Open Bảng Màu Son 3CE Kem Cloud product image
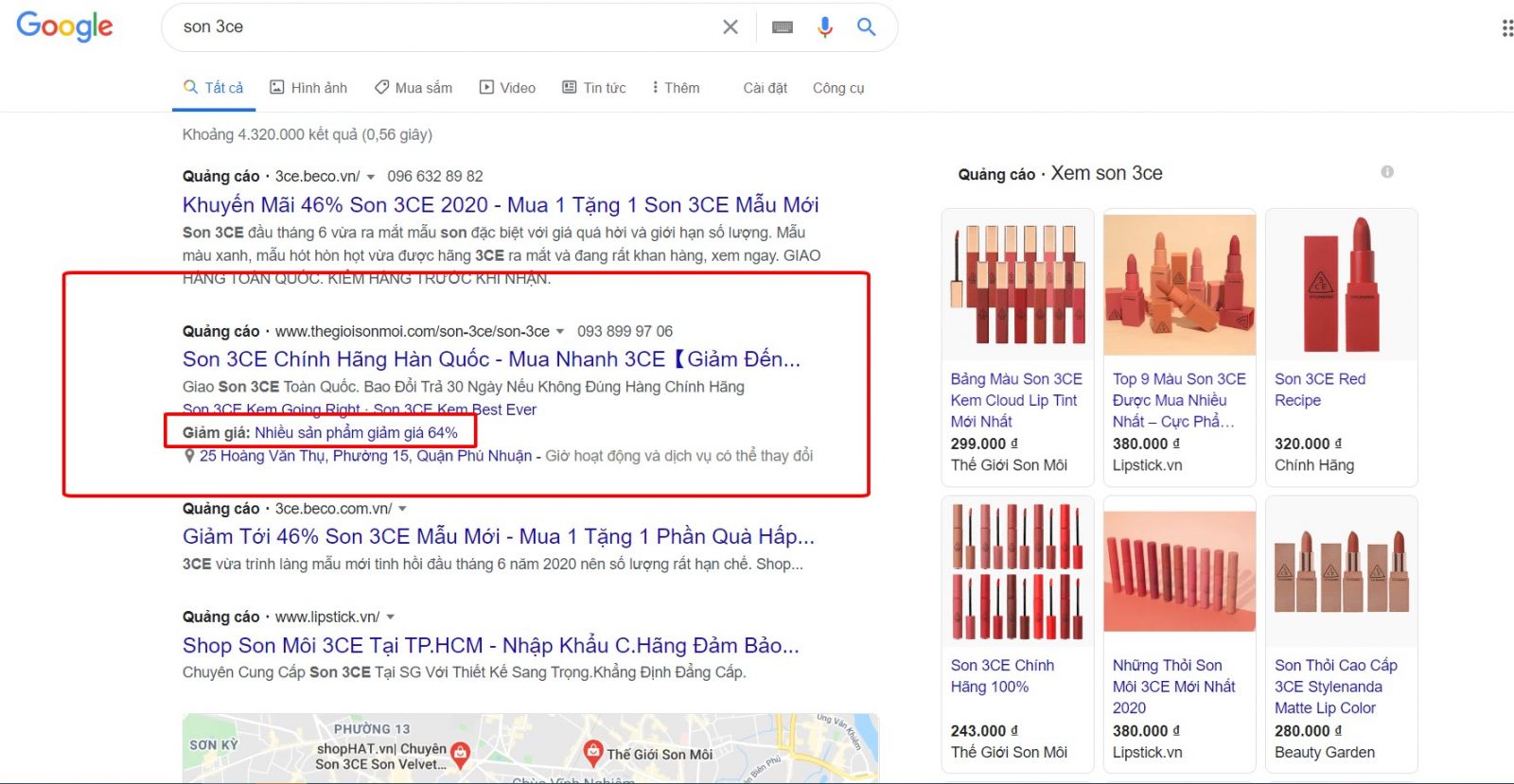 [x=1018, y=285]
